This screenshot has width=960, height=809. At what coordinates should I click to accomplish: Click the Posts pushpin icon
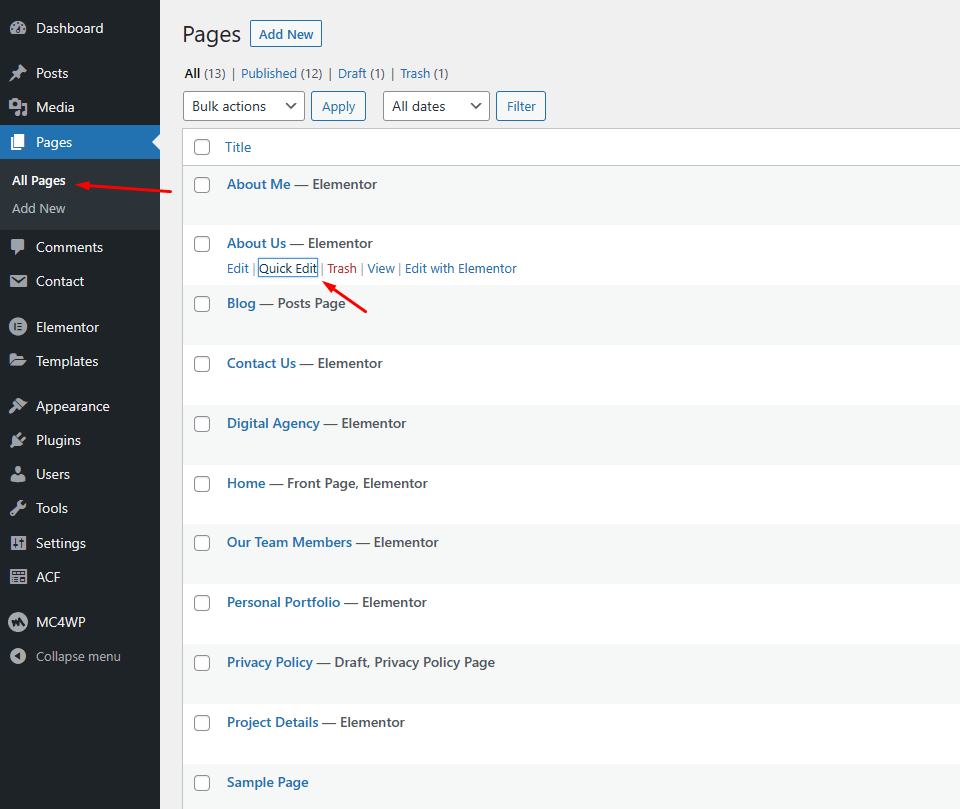pos(18,73)
